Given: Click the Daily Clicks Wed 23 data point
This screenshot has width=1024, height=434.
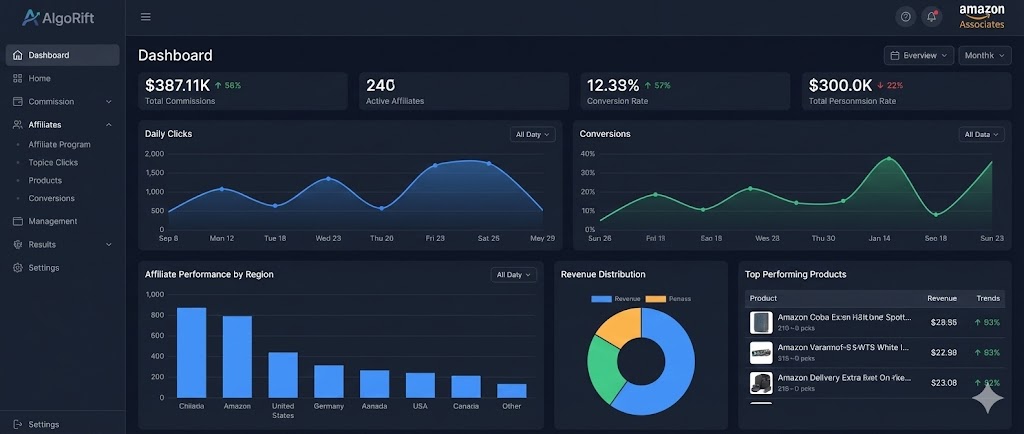Looking at the screenshot, I should coord(328,178).
